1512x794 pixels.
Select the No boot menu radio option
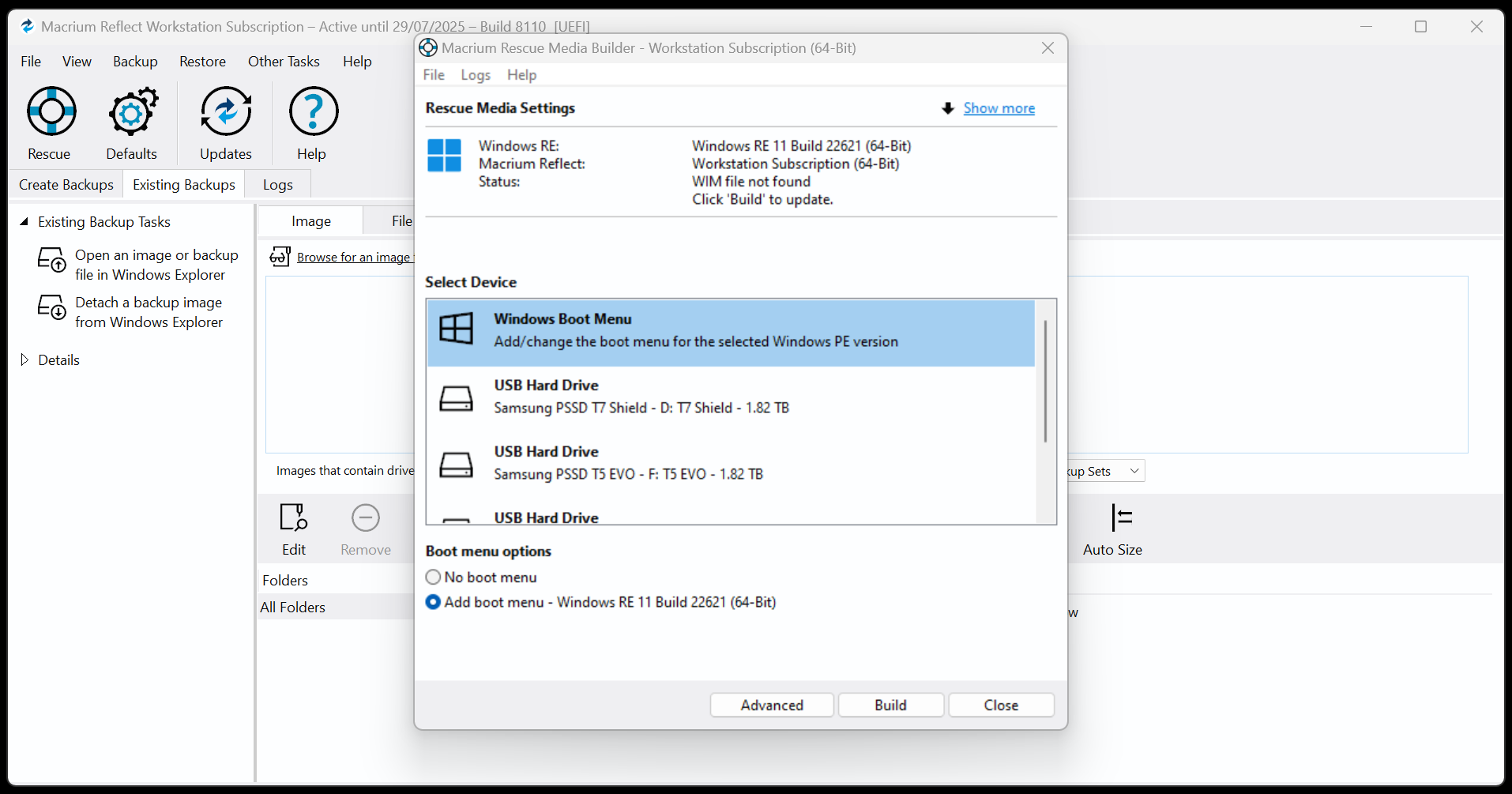point(433,577)
